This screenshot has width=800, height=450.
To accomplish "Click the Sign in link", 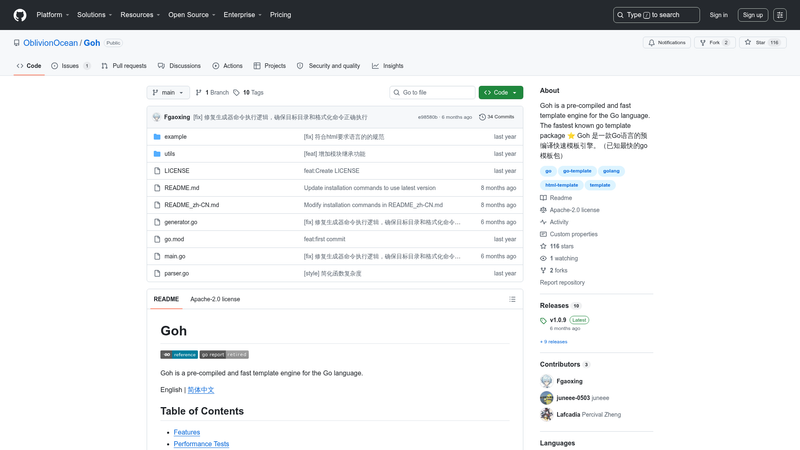I will coord(718,15).
